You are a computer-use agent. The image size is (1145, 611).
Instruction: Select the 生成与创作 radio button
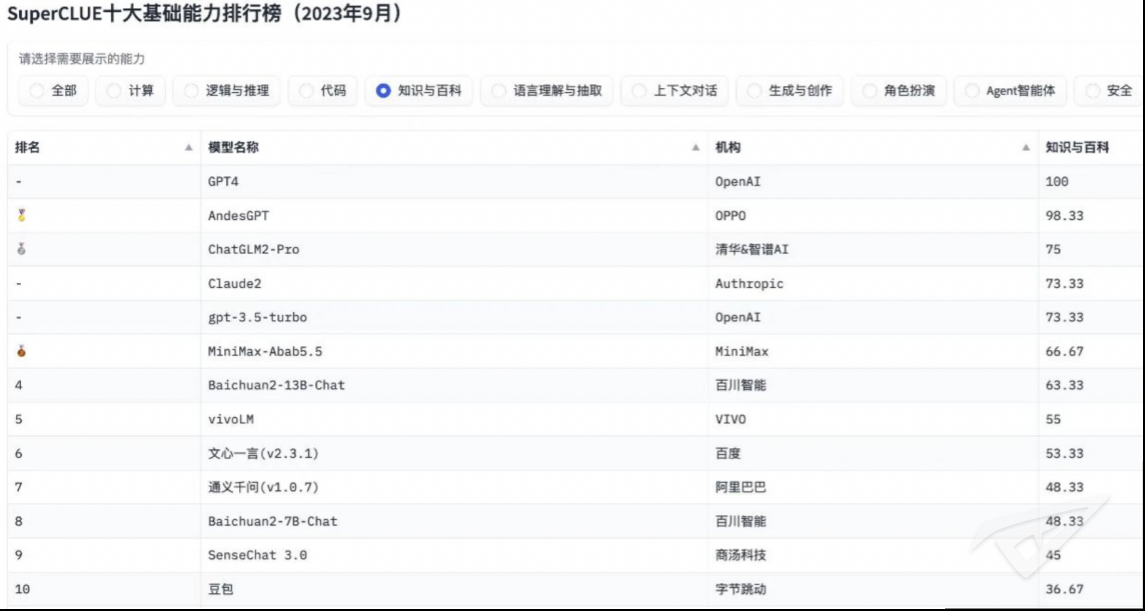click(754, 91)
